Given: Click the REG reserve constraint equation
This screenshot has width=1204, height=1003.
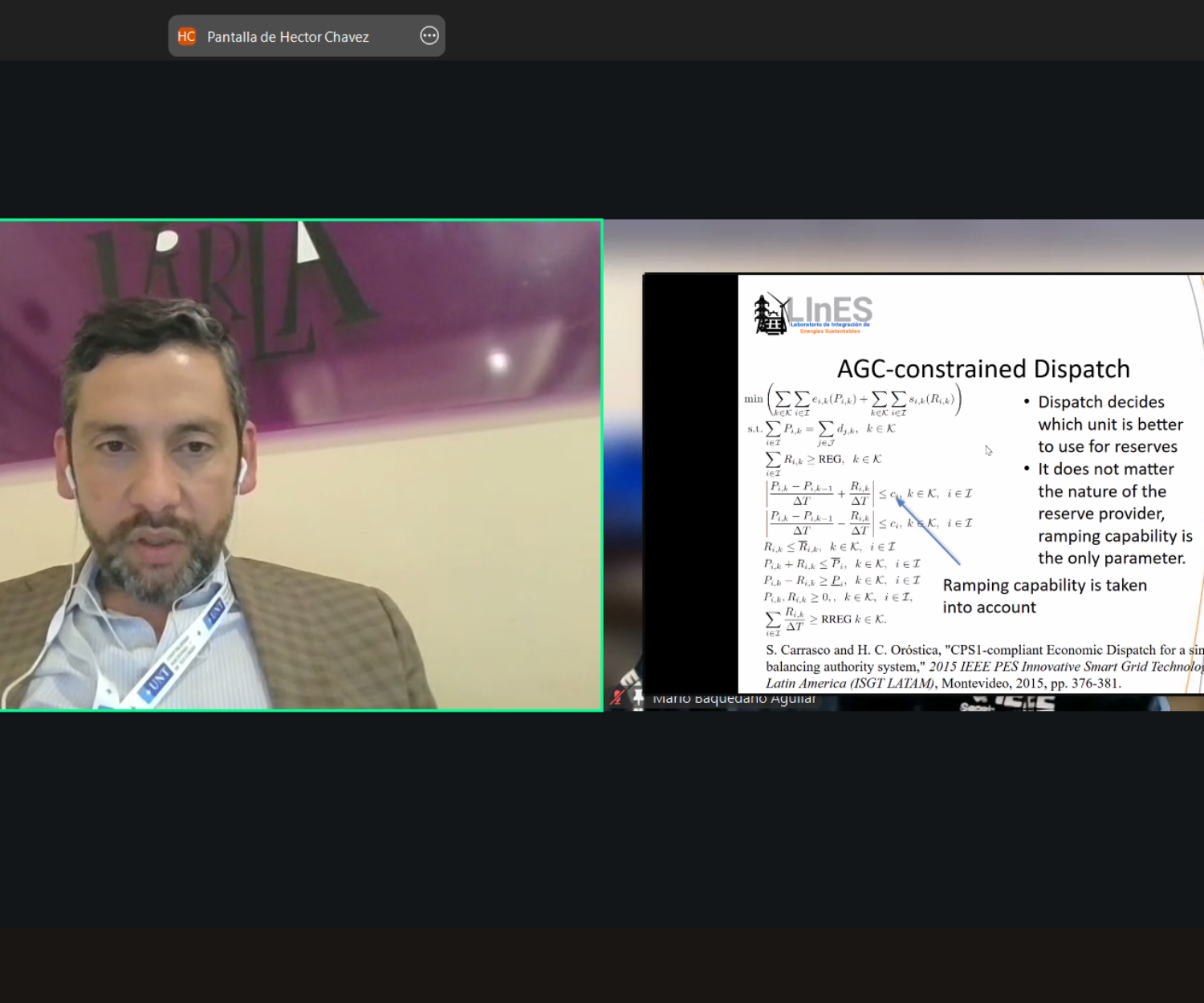Looking at the screenshot, I should [823, 460].
